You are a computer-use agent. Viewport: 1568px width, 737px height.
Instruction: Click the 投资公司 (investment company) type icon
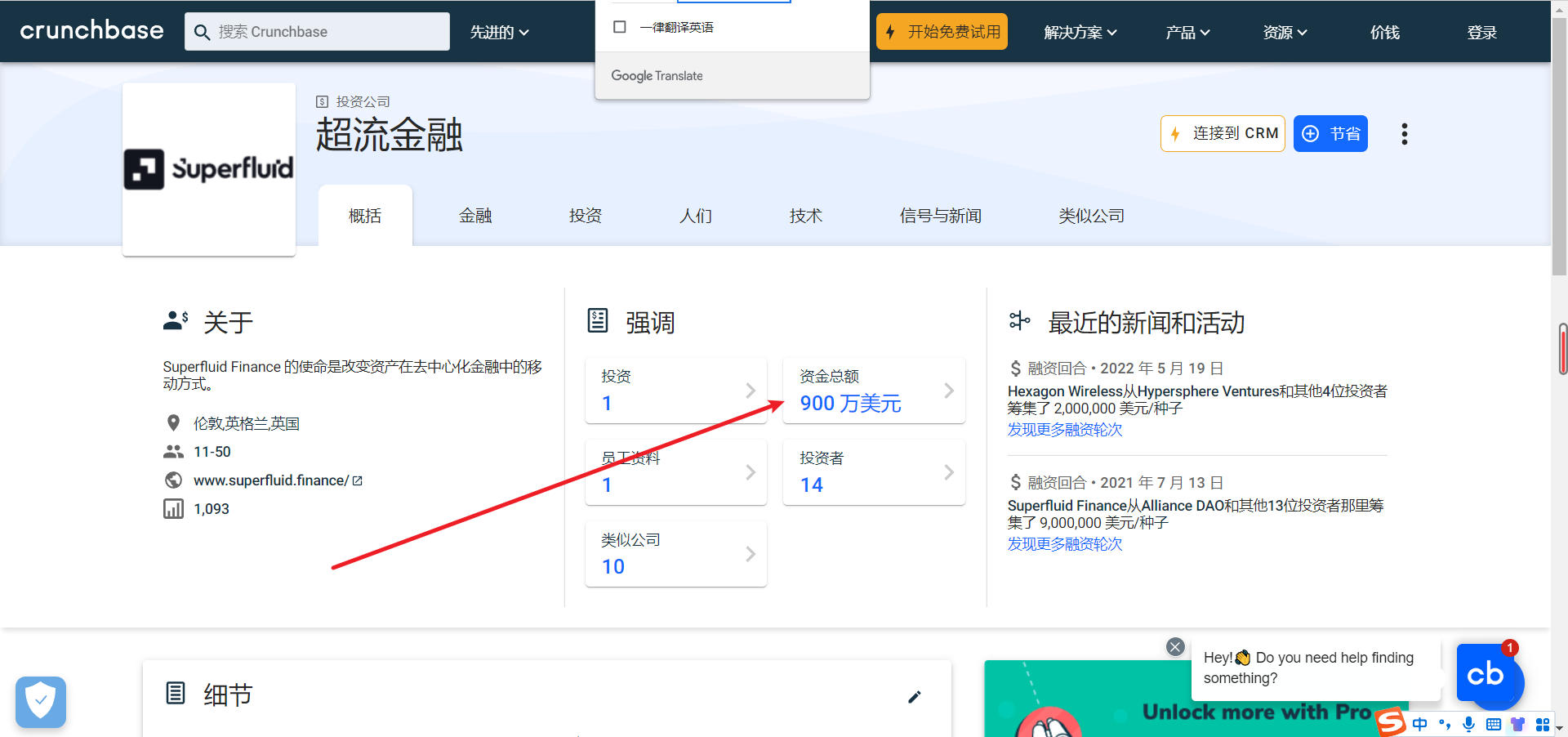pos(322,101)
